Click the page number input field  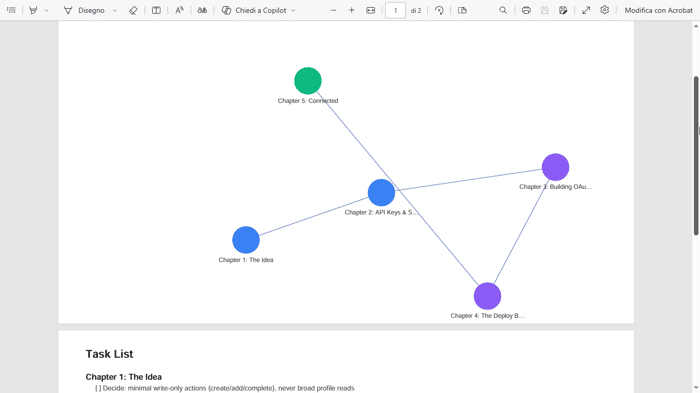pos(395,10)
